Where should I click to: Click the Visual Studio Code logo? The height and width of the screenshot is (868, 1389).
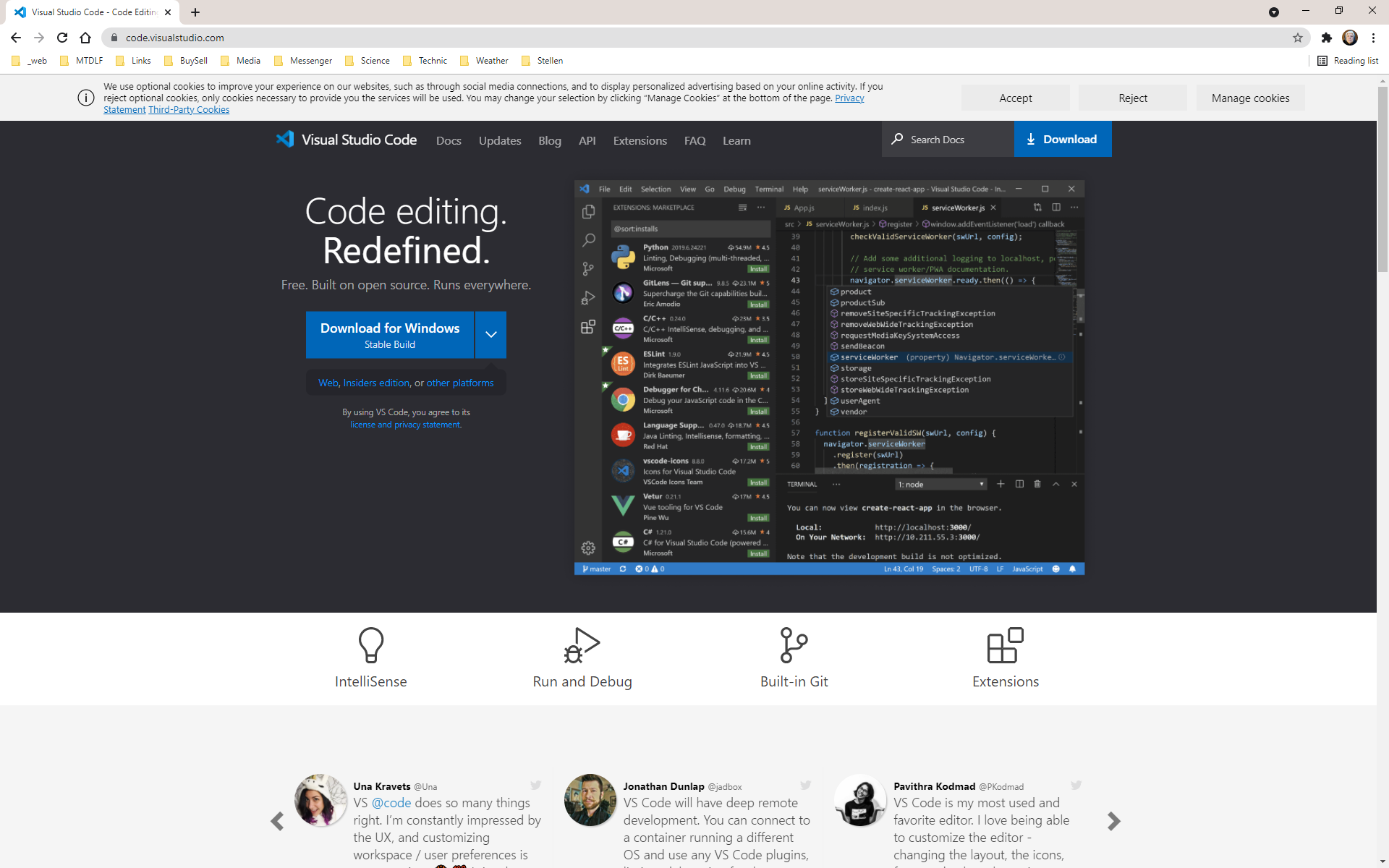coord(347,140)
